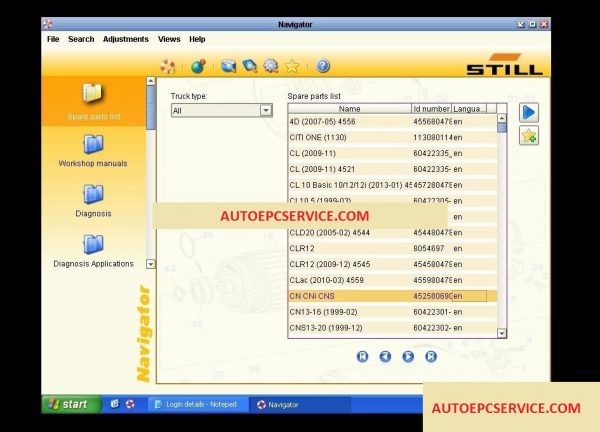Open the gear adjustments toolbar icon

(271, 66)
